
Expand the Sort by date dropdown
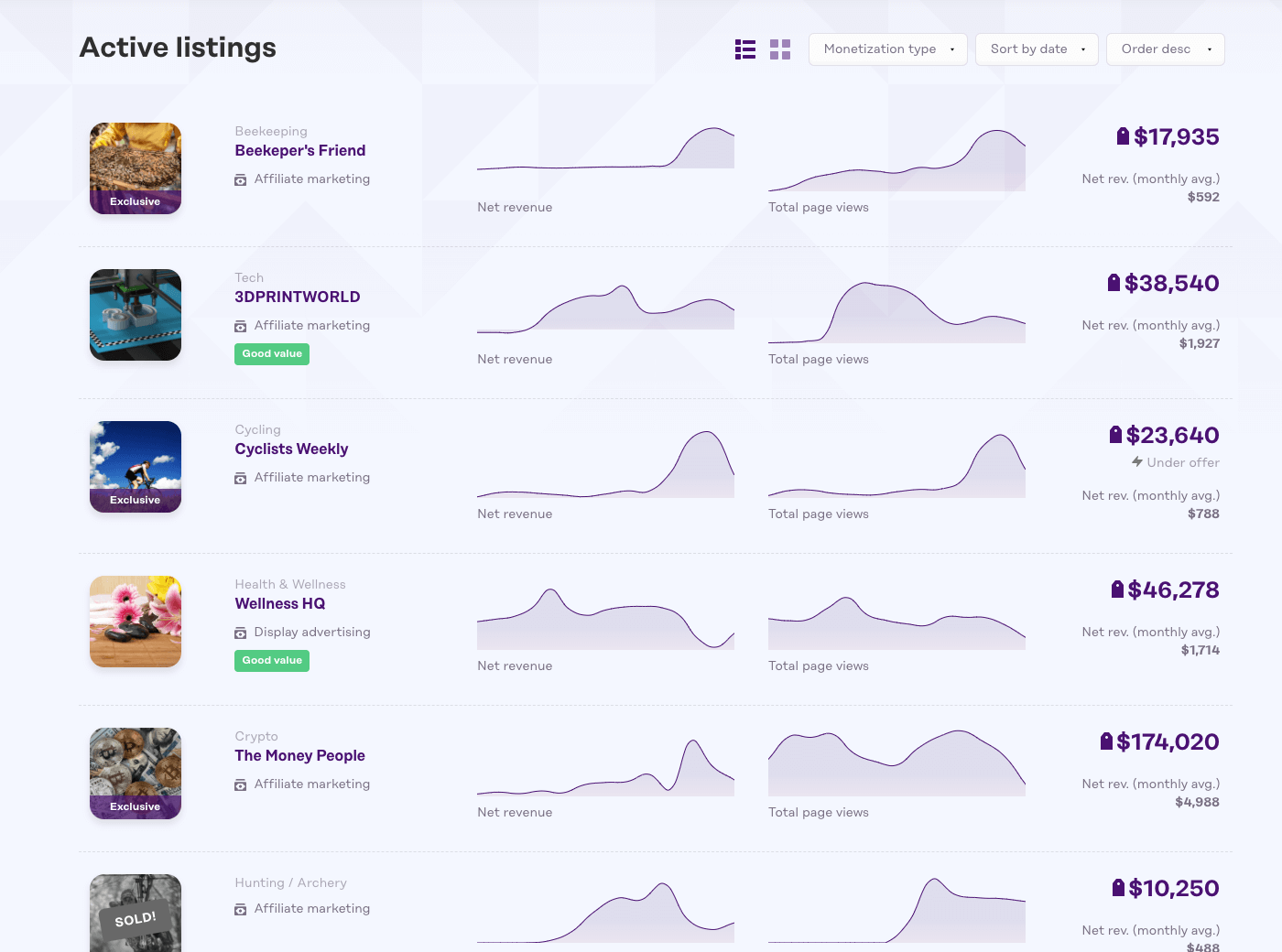click(x=1037, y=49)
